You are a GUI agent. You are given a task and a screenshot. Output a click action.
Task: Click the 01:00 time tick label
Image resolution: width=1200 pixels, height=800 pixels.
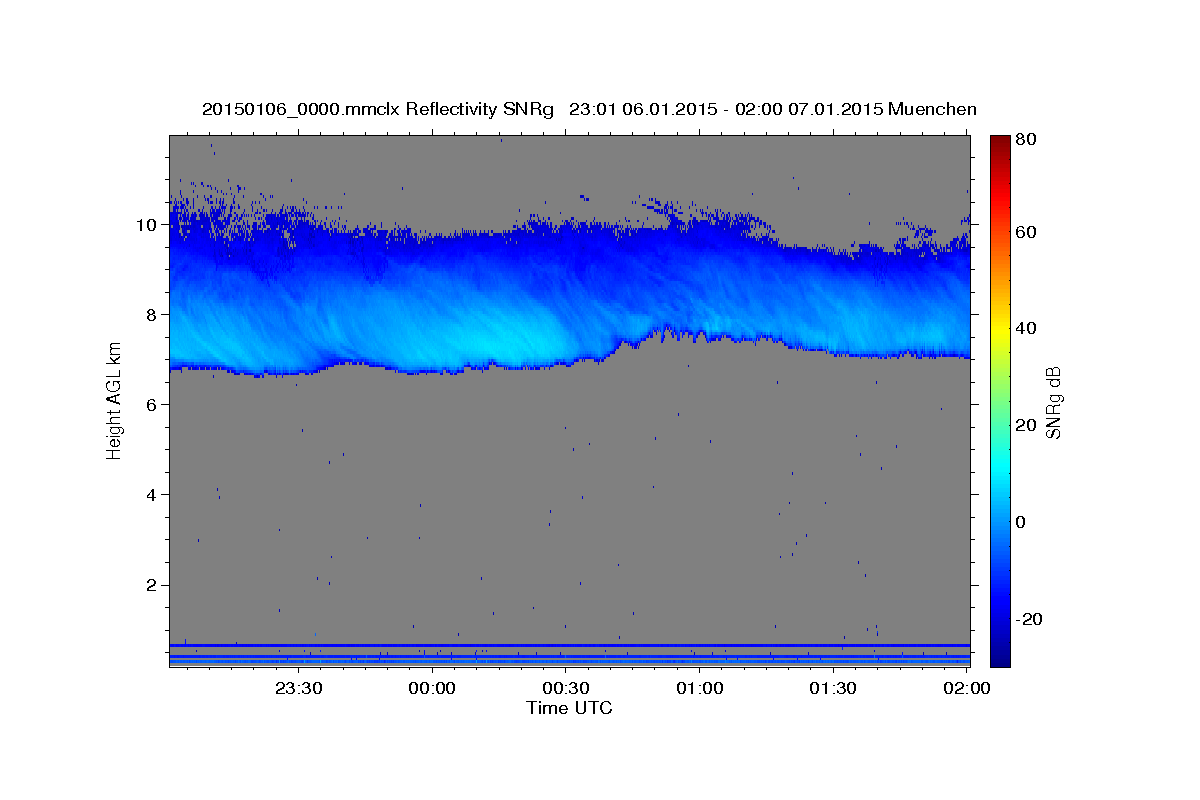(x=699, y=688)
